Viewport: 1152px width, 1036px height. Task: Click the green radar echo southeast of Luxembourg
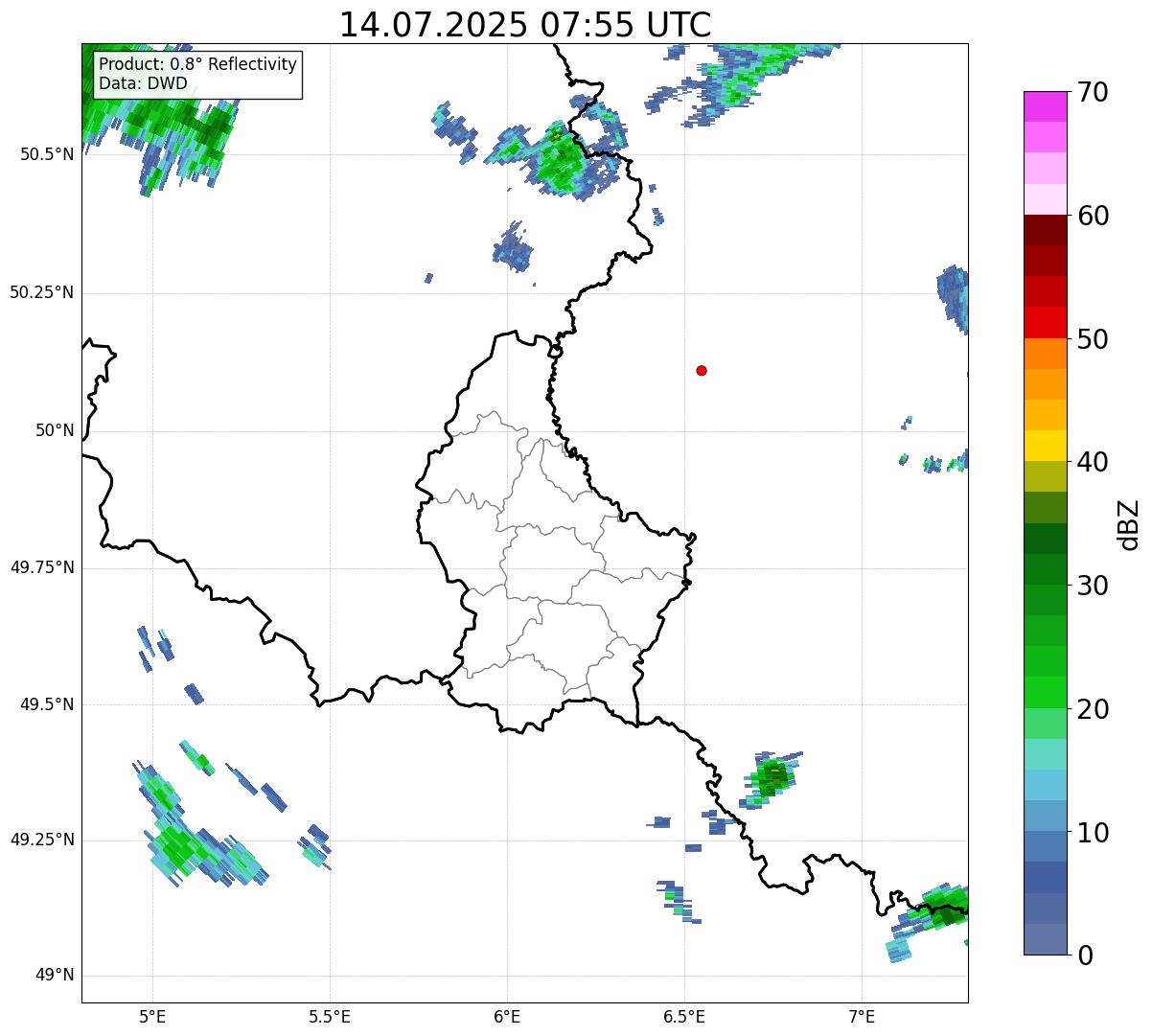click(x=771, y=777)
